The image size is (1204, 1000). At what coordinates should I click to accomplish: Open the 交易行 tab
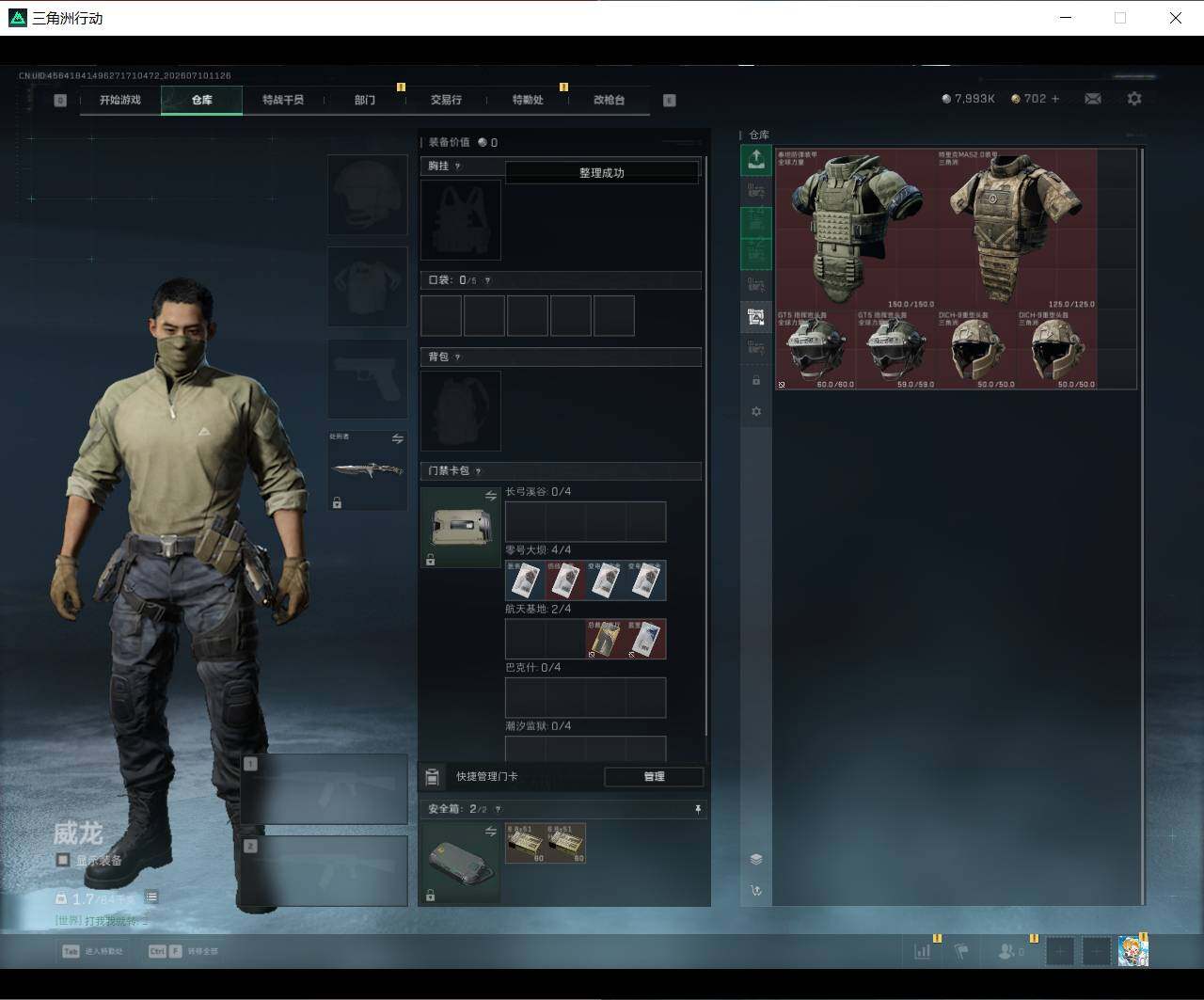pos(446,100)
